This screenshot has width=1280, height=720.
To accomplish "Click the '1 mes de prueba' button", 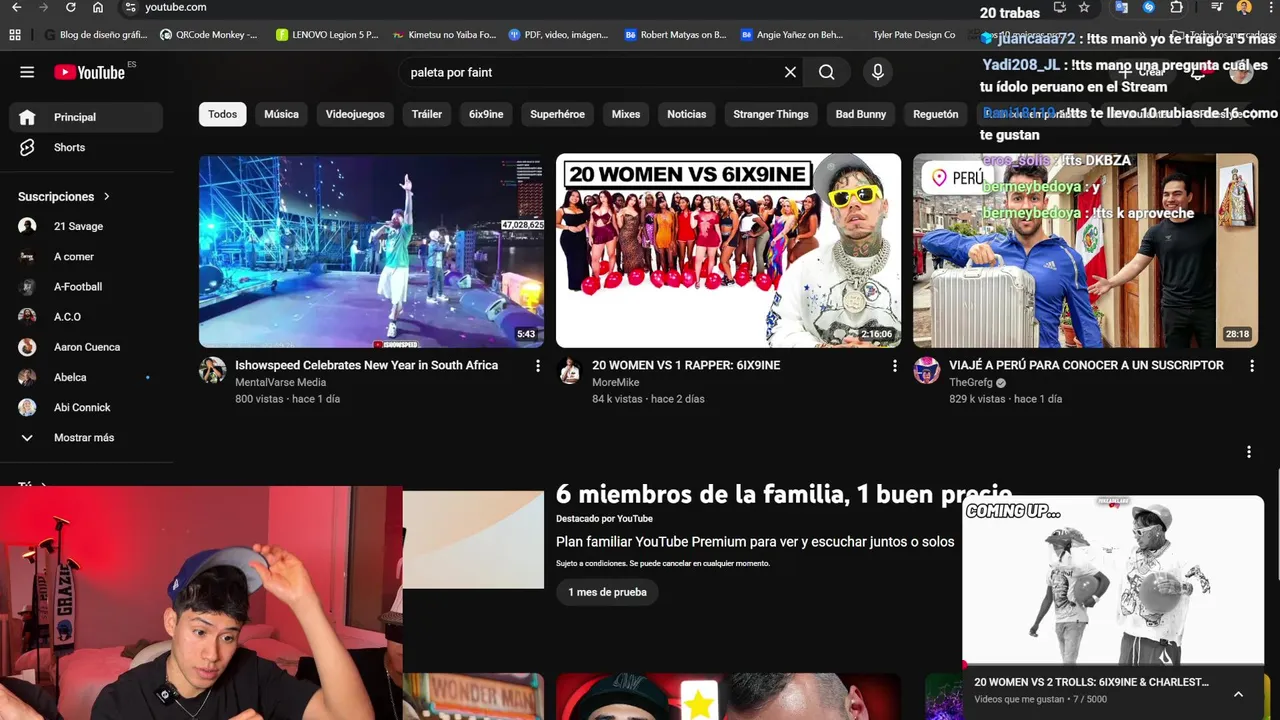I will tap(607, 592).
